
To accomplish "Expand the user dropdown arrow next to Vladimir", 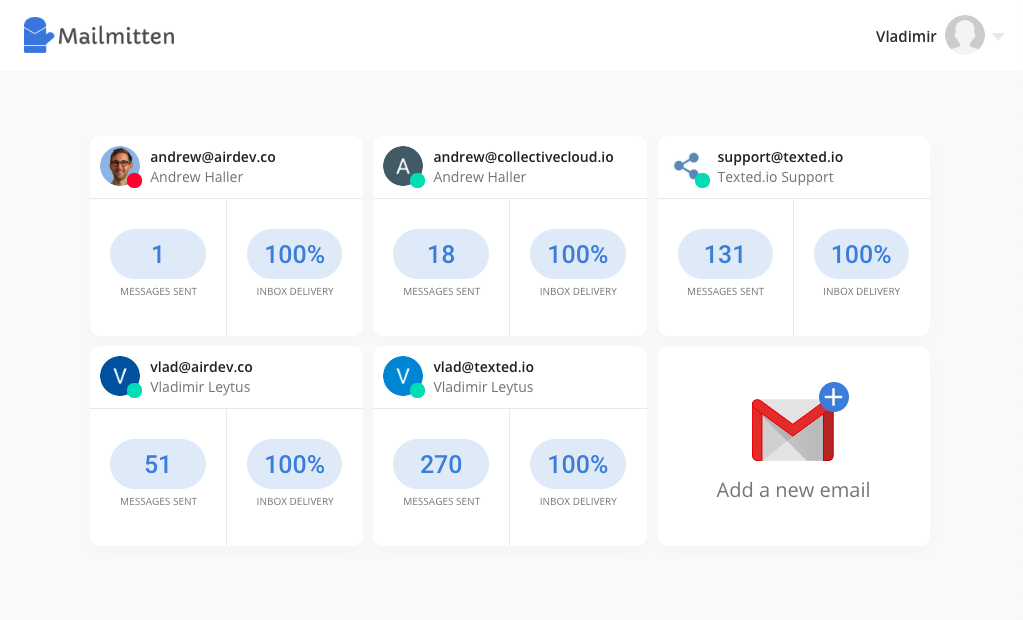I will pos(998,37).
